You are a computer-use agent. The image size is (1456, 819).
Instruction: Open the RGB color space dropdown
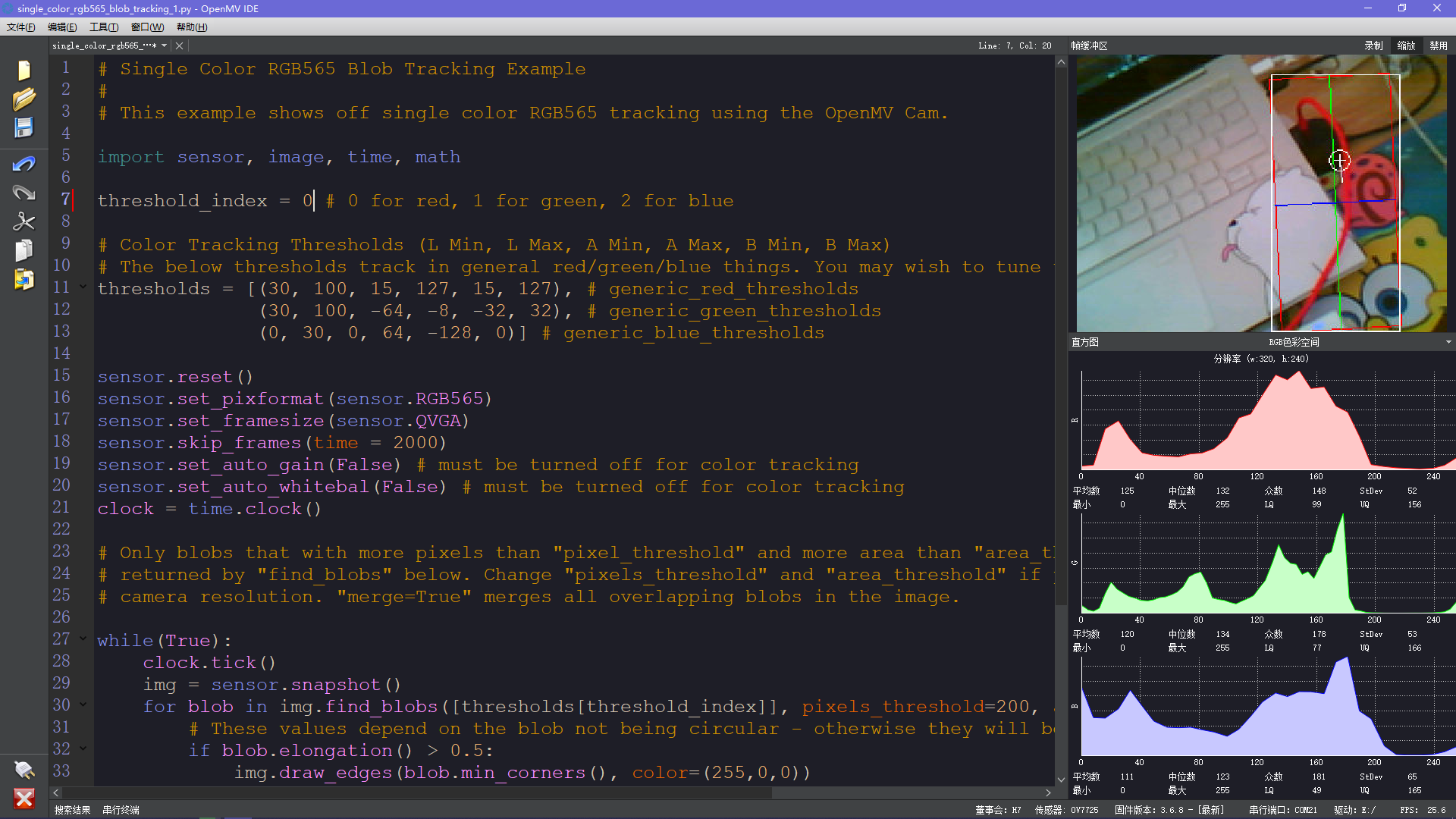pyautogui.click(x=1448, y=342)
